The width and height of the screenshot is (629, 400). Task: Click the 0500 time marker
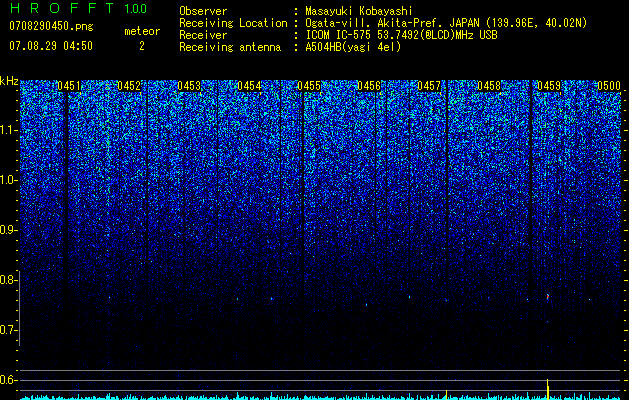[x=609, y=86]
